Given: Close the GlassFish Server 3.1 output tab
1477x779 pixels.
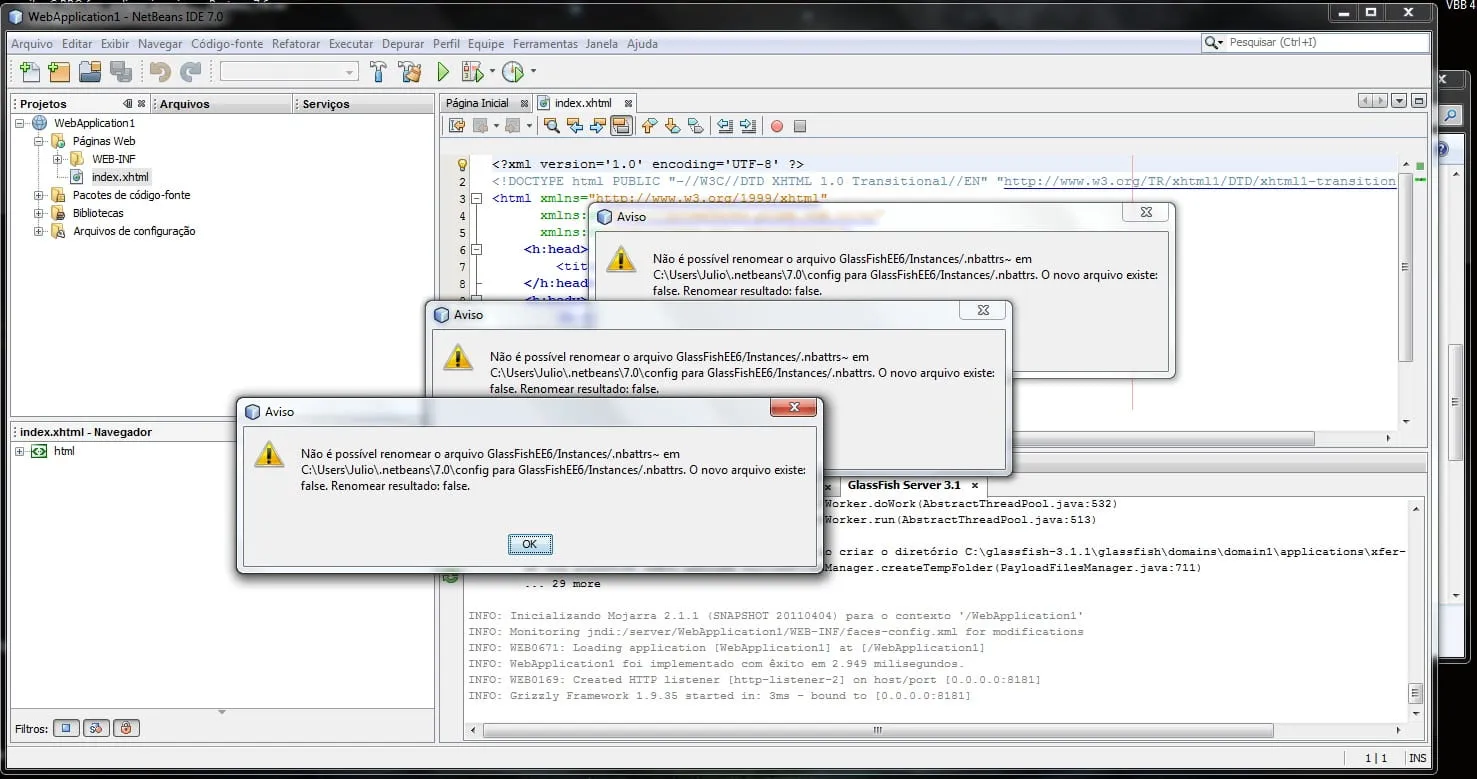Looking at the screenshot, I should coord(973,485).
